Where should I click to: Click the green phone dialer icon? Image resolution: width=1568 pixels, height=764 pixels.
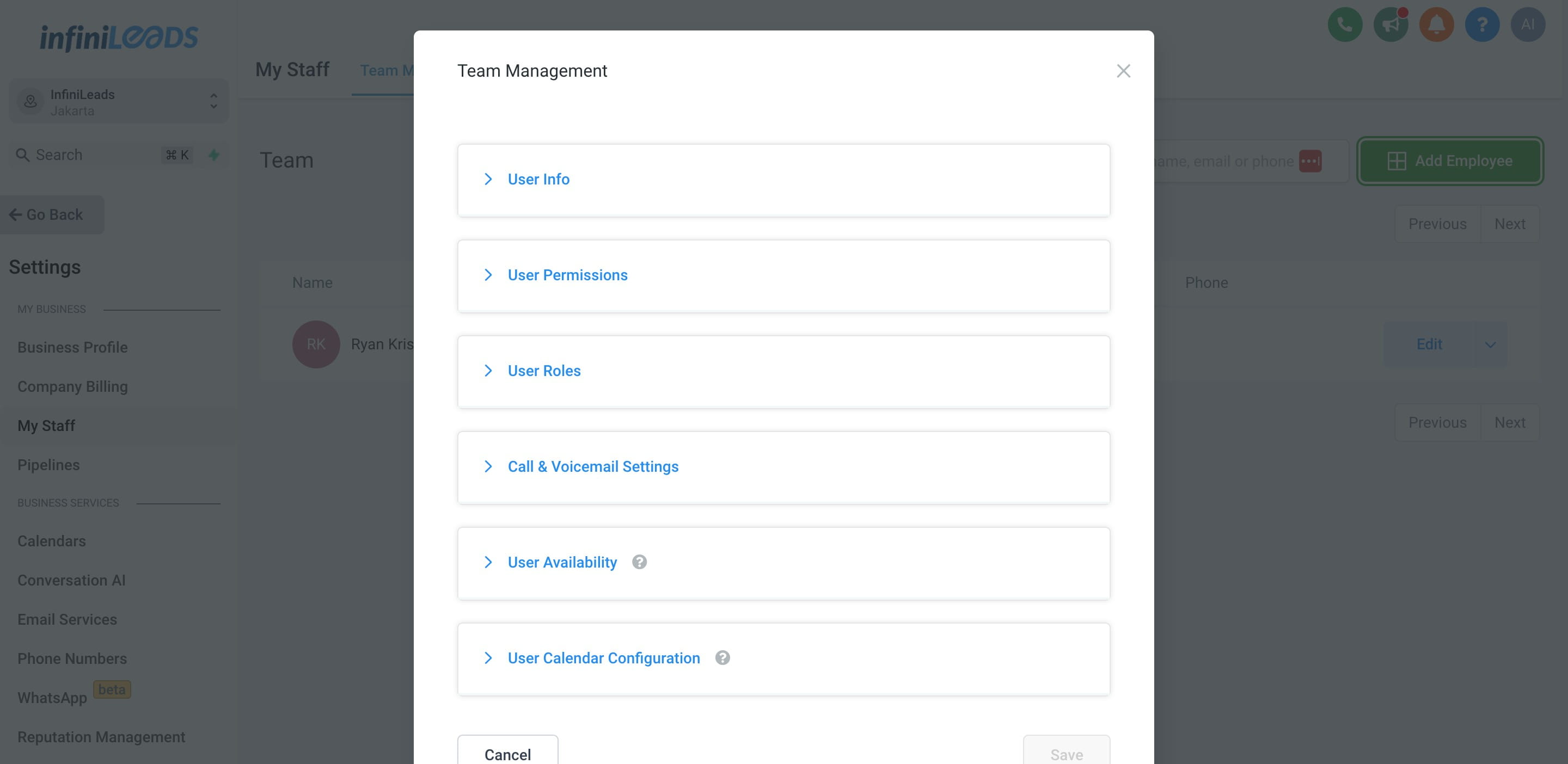[x=1345, y=25]
